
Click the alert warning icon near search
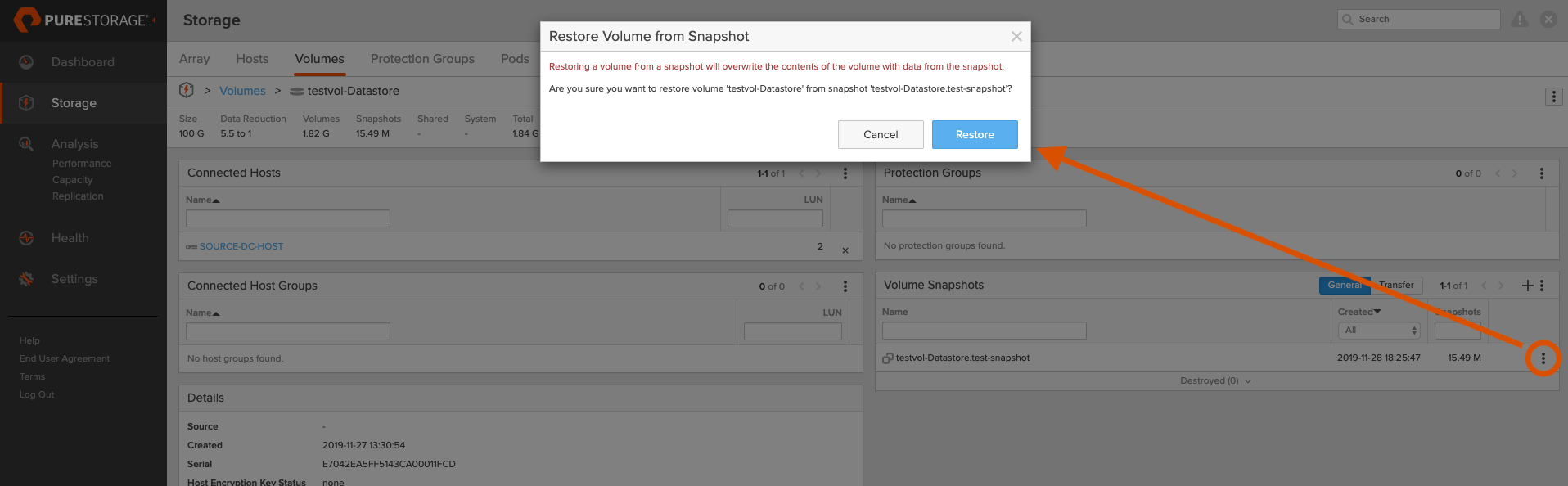(x=1519, y=20)
